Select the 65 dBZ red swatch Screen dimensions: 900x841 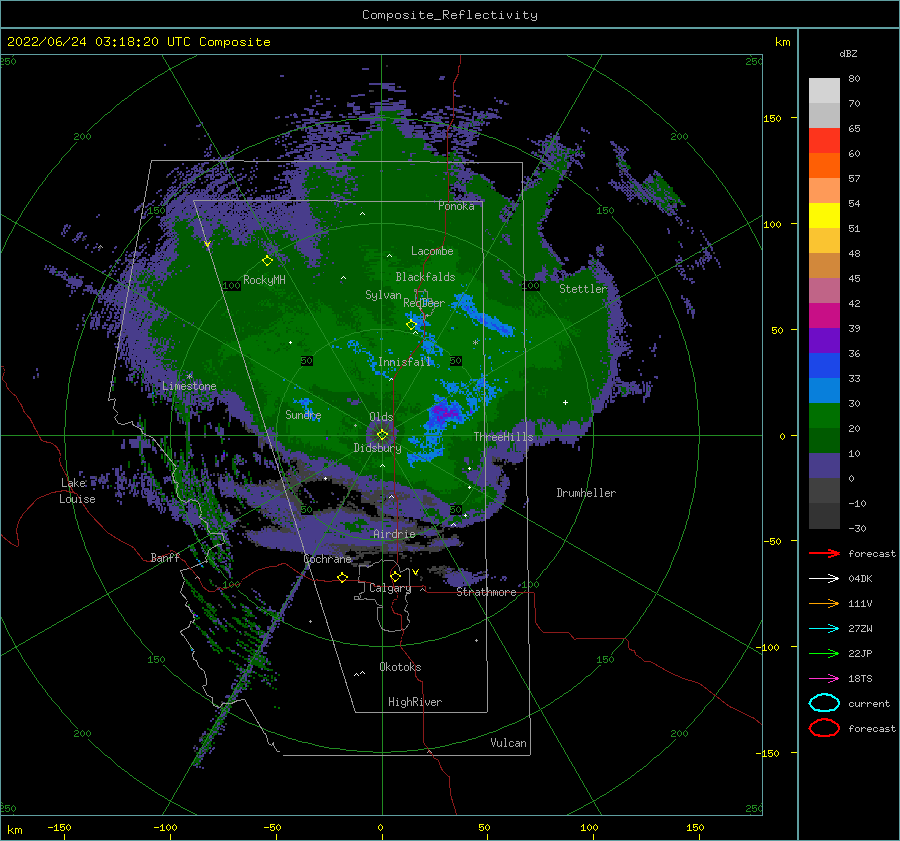tap(824, 140)
